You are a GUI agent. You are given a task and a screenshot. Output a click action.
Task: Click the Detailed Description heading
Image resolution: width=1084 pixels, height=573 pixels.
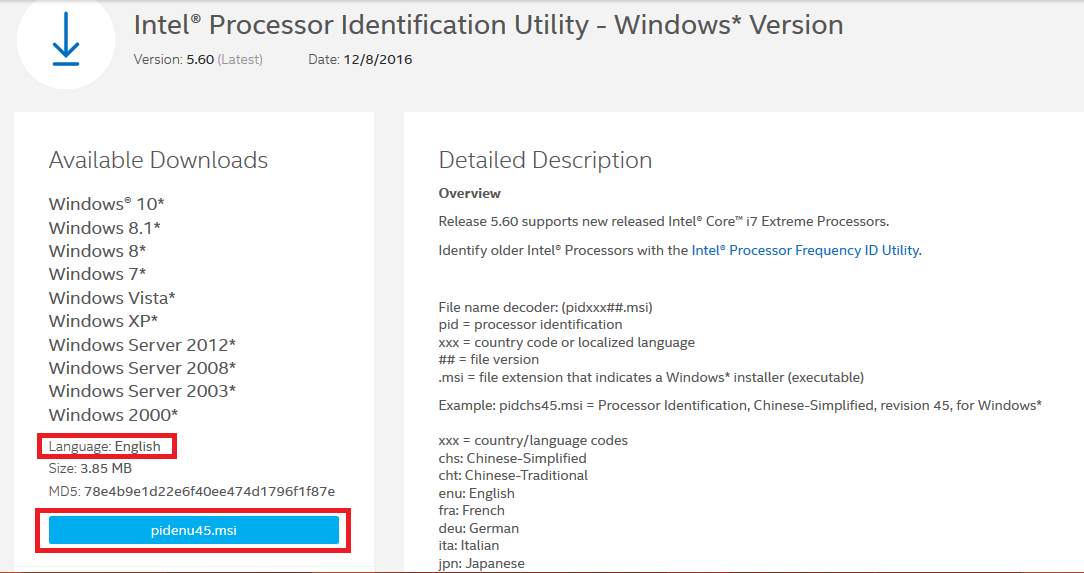pyautogui.click(x=545, y=160)
